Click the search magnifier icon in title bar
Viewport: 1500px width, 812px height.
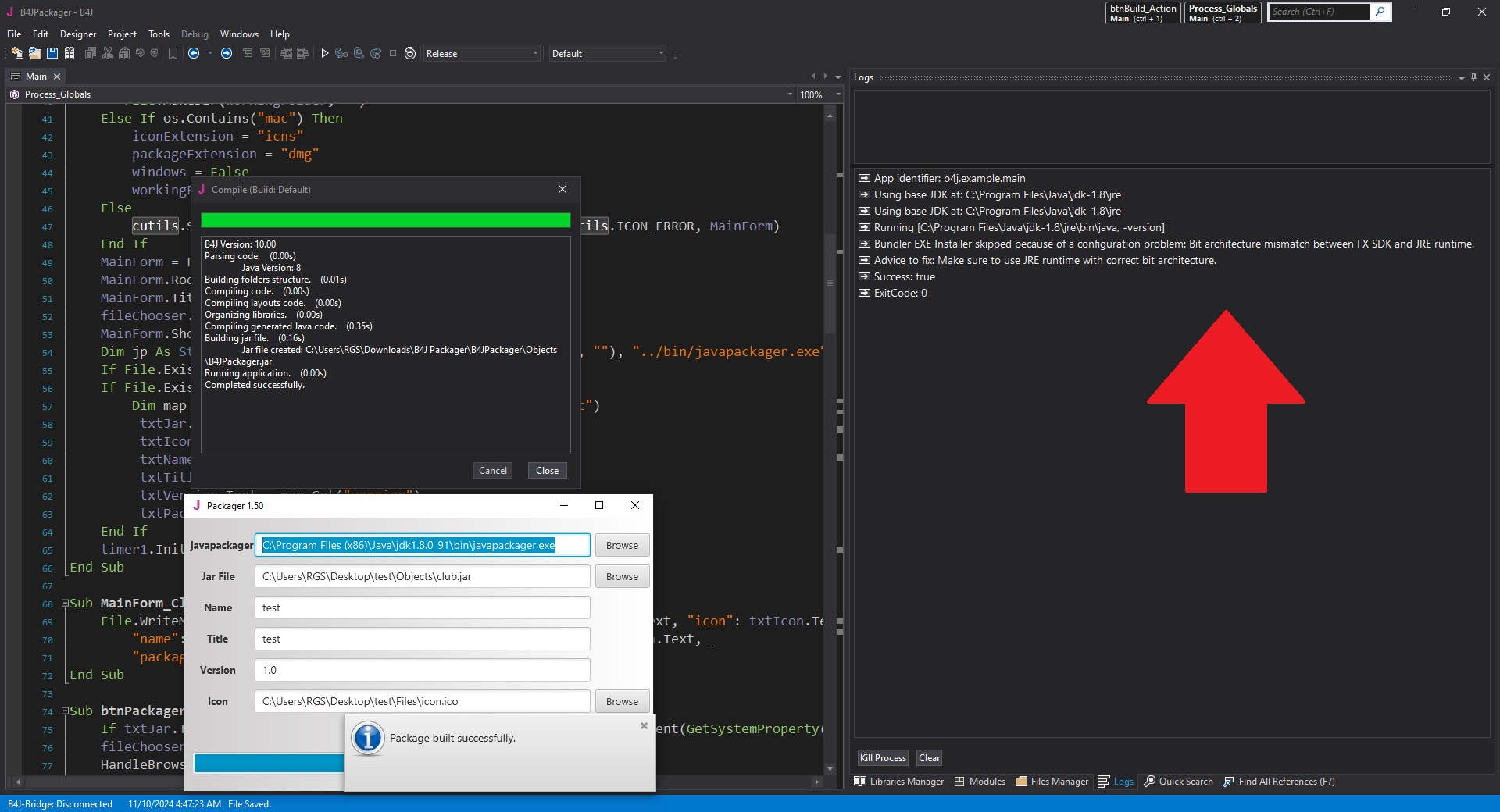tap(1380, 12)
